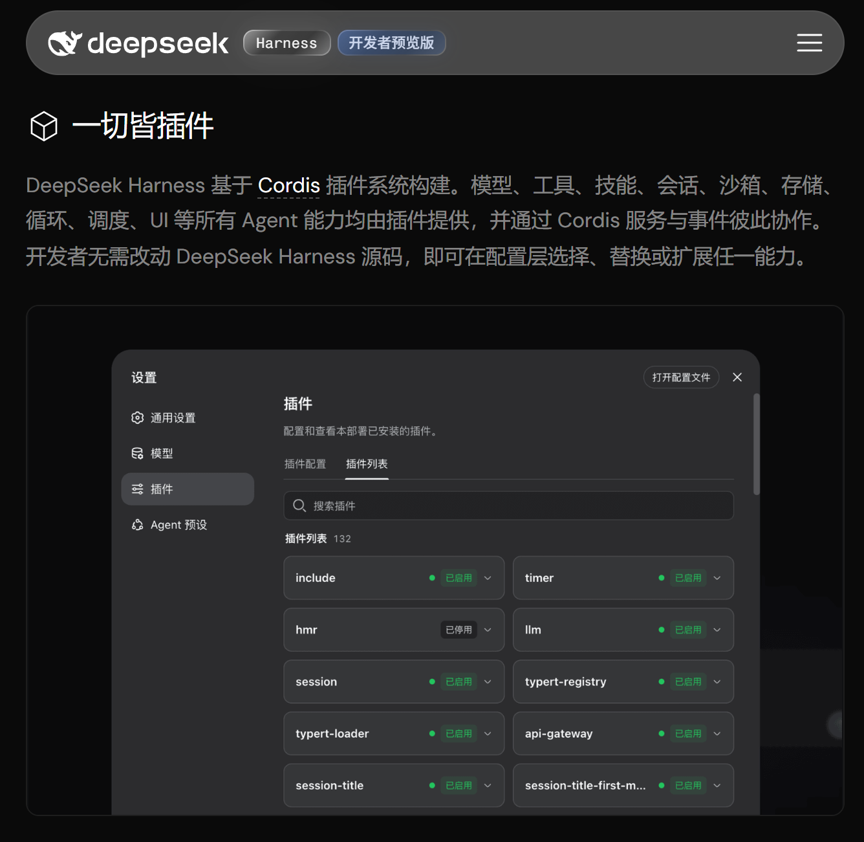Toggle 已启用 status of api-gateway plugin
Image resolution: width=864 pixels, height=842 pixels.
688,733
